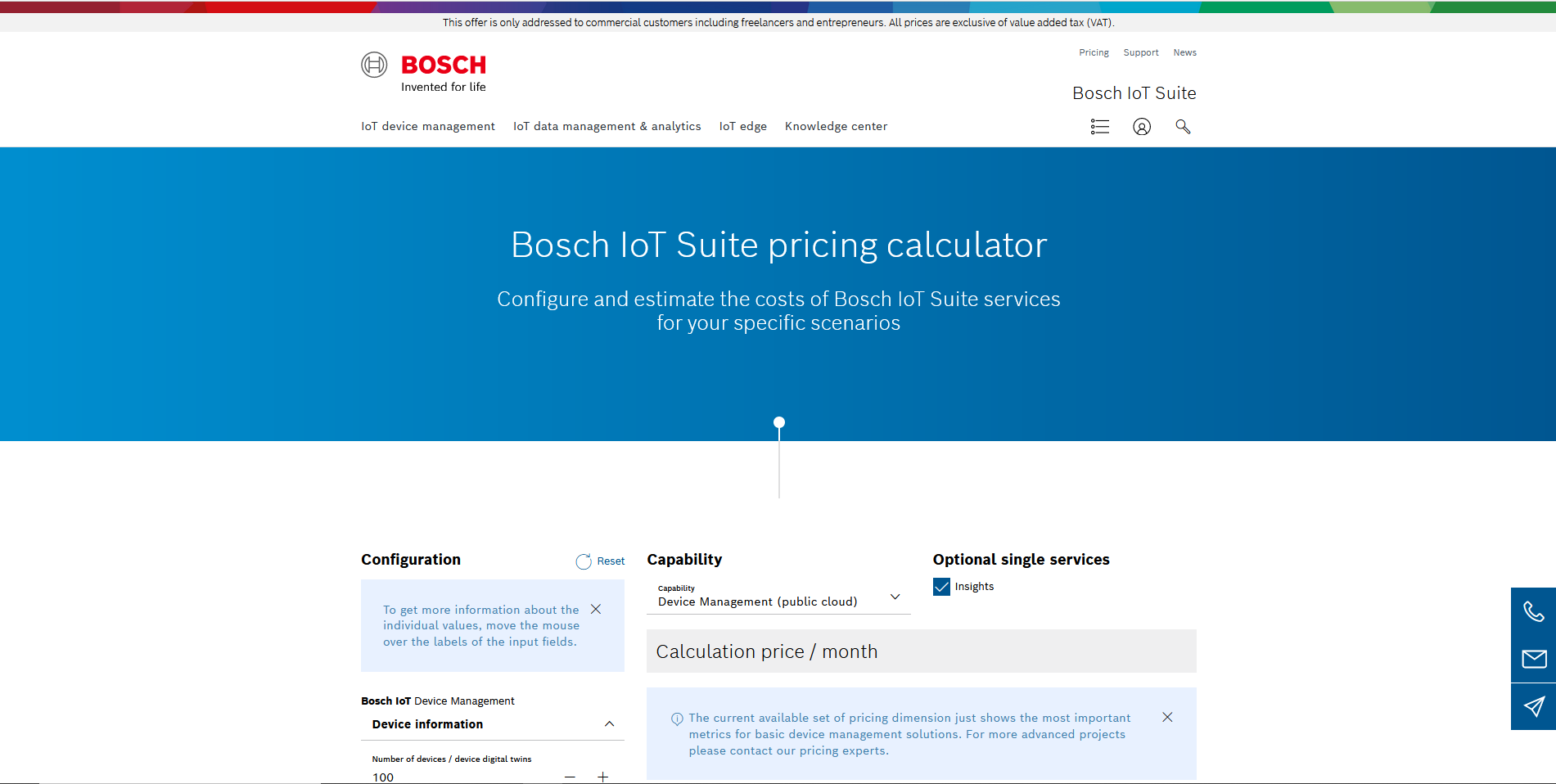Click the paper plane send side icon
The height and width of the screenshot is (784, 1556).
1533,706
